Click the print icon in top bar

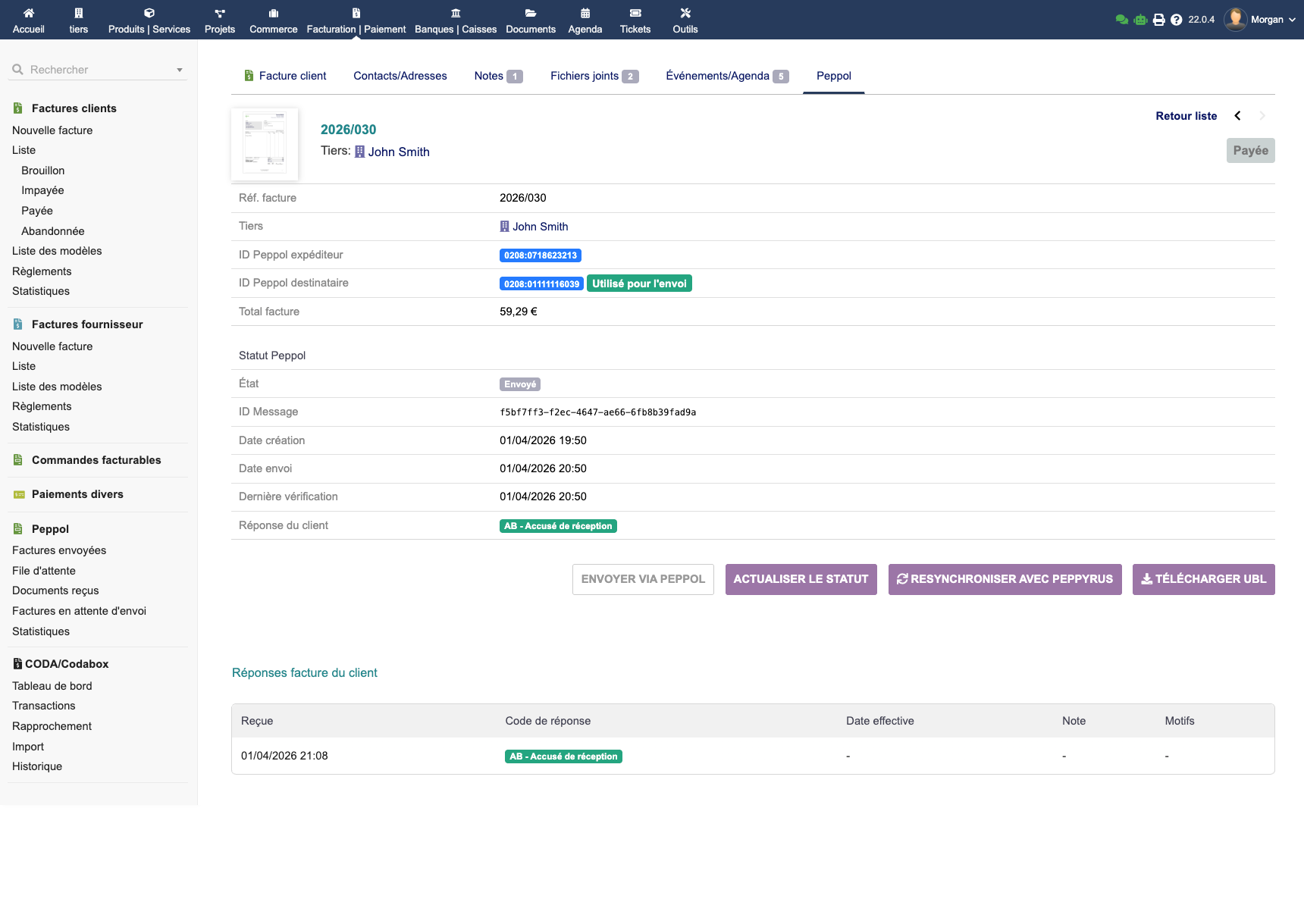tap(1158, 20)
